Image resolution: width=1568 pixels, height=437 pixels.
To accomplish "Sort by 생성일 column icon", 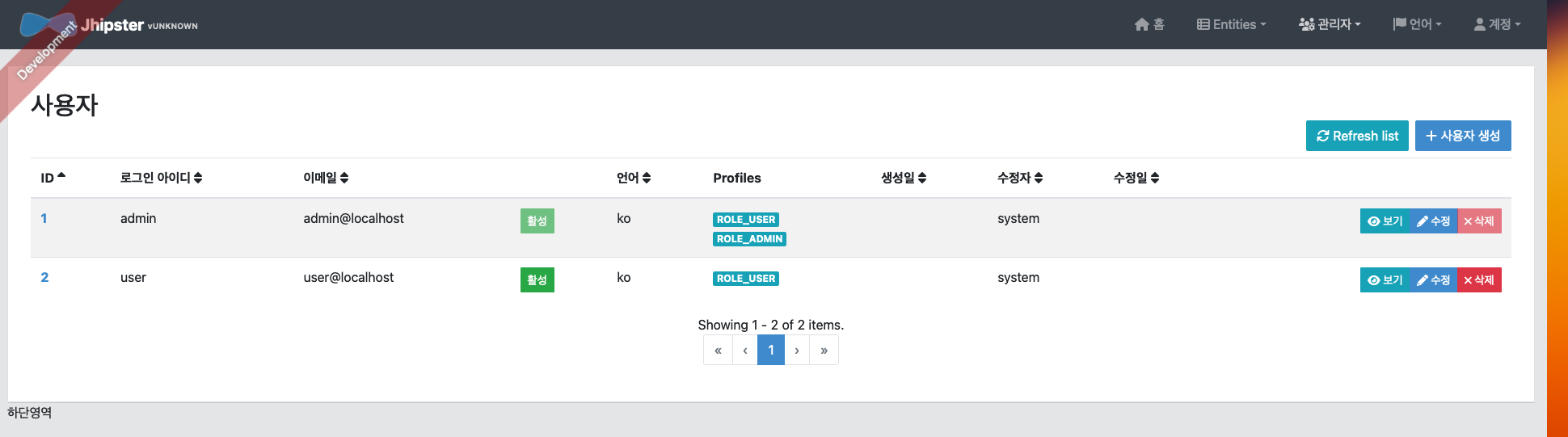I will 922,178.
